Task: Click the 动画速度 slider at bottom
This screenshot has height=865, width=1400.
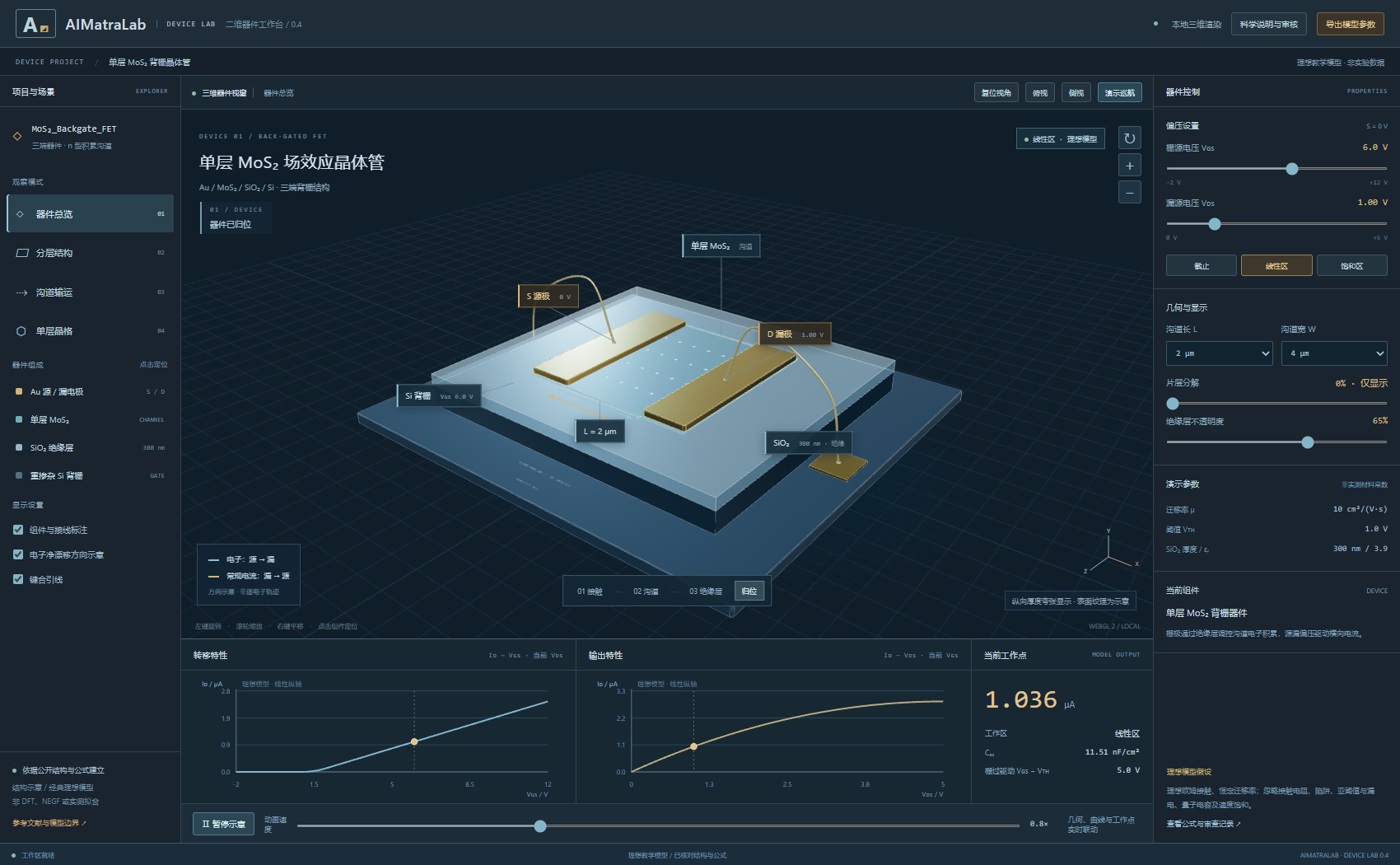Action: (659, 825)
